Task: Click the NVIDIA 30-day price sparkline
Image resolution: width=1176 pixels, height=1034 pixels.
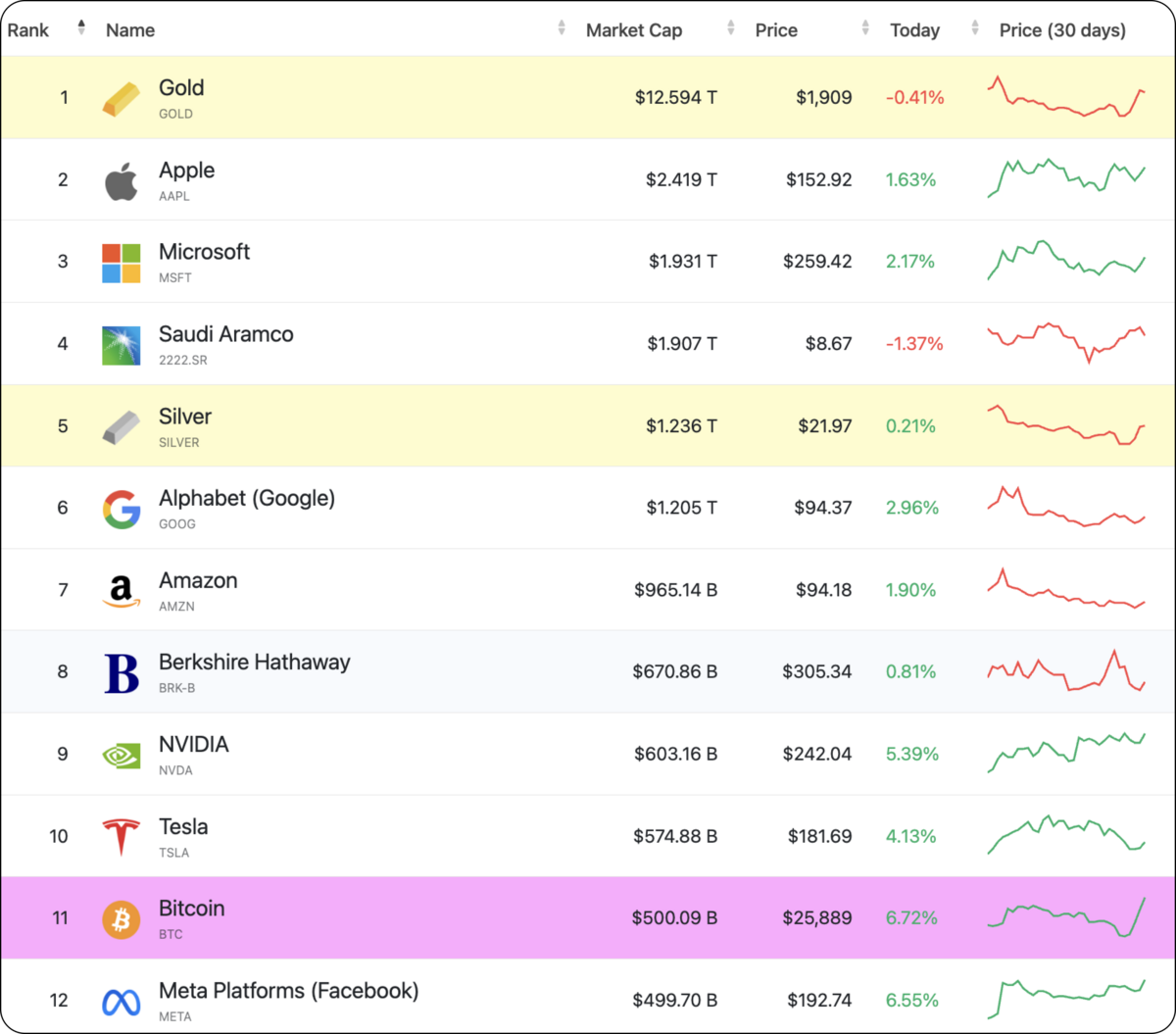Action: tap(1066, 753)
